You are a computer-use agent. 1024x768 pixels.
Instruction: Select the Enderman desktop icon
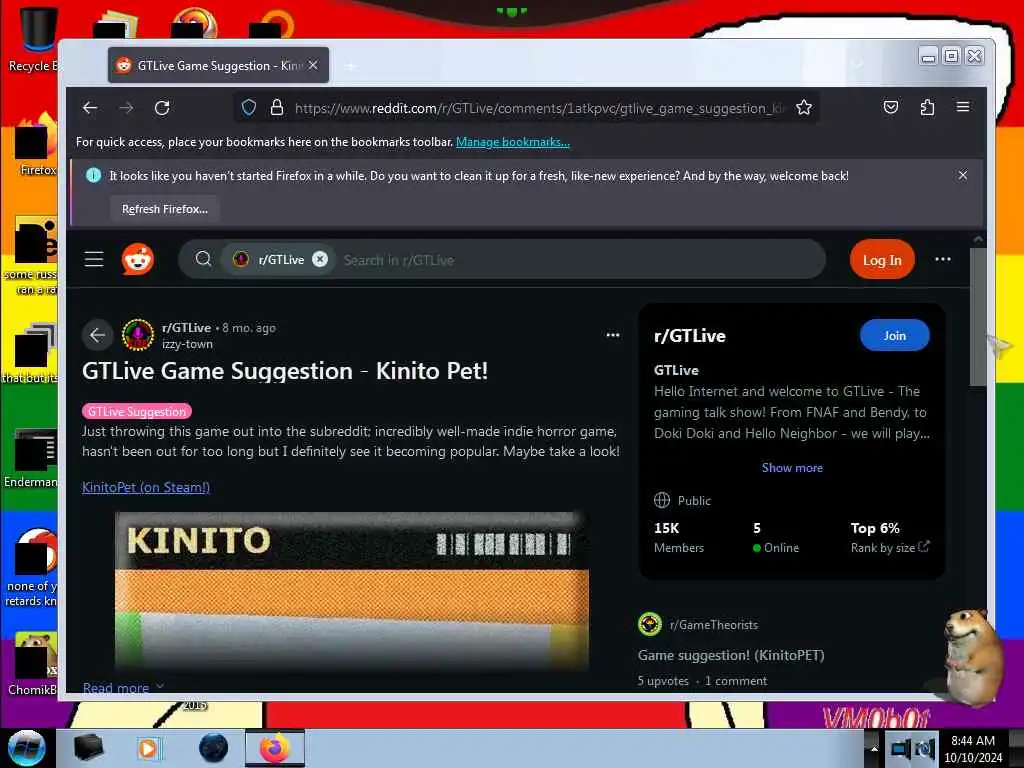pyautogui.click(x=31, y=457)
